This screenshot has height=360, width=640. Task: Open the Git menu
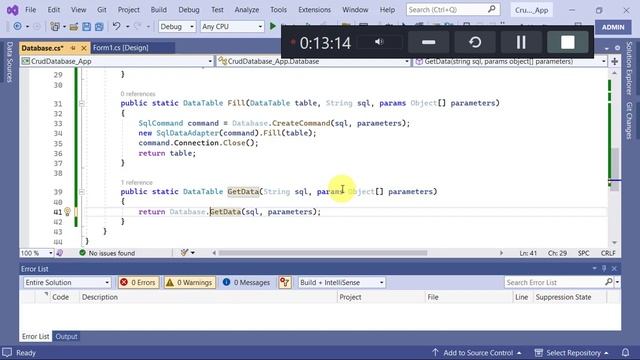pos(102,9)
